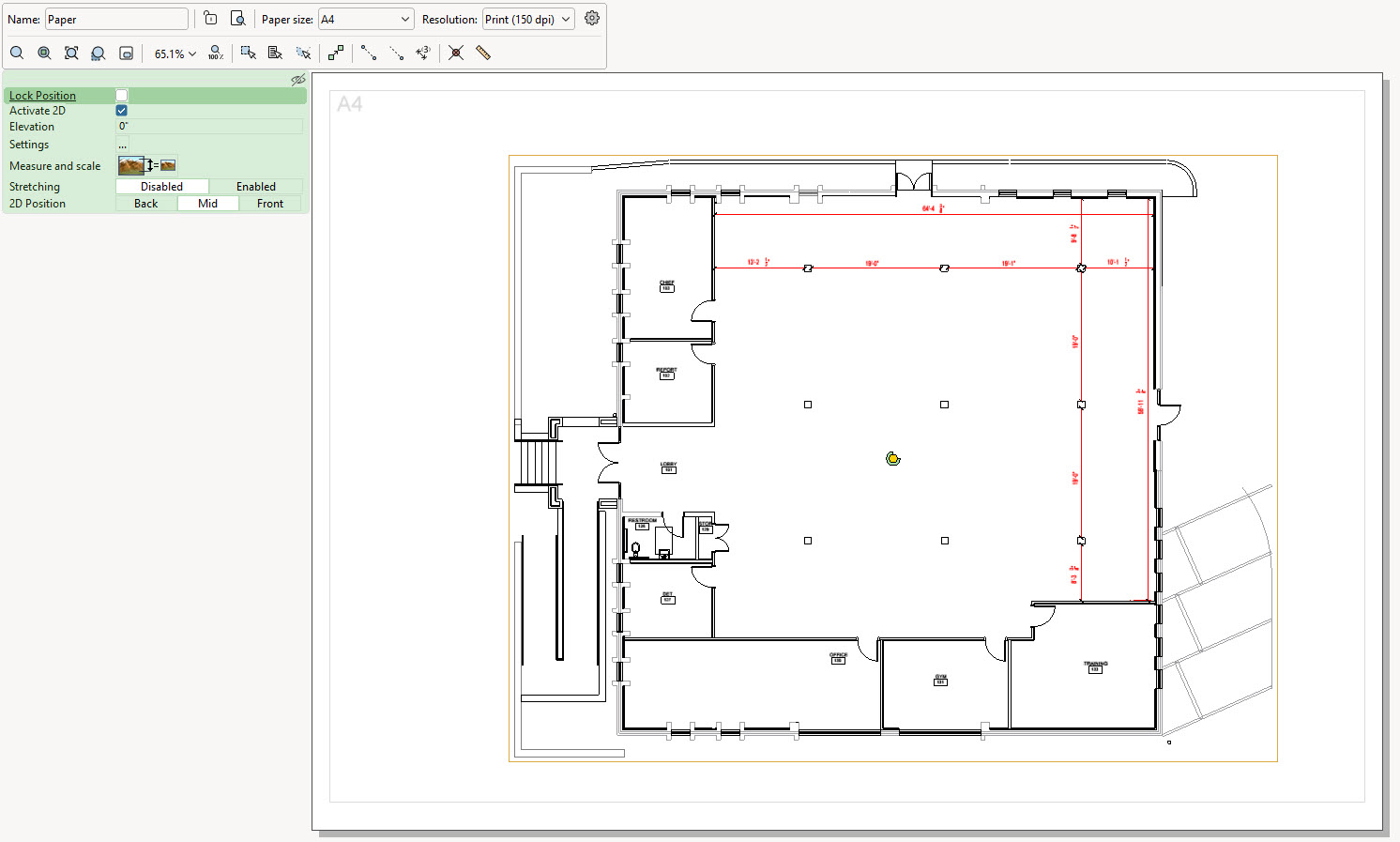Click inside the Name text field

[x=116, y=18]
